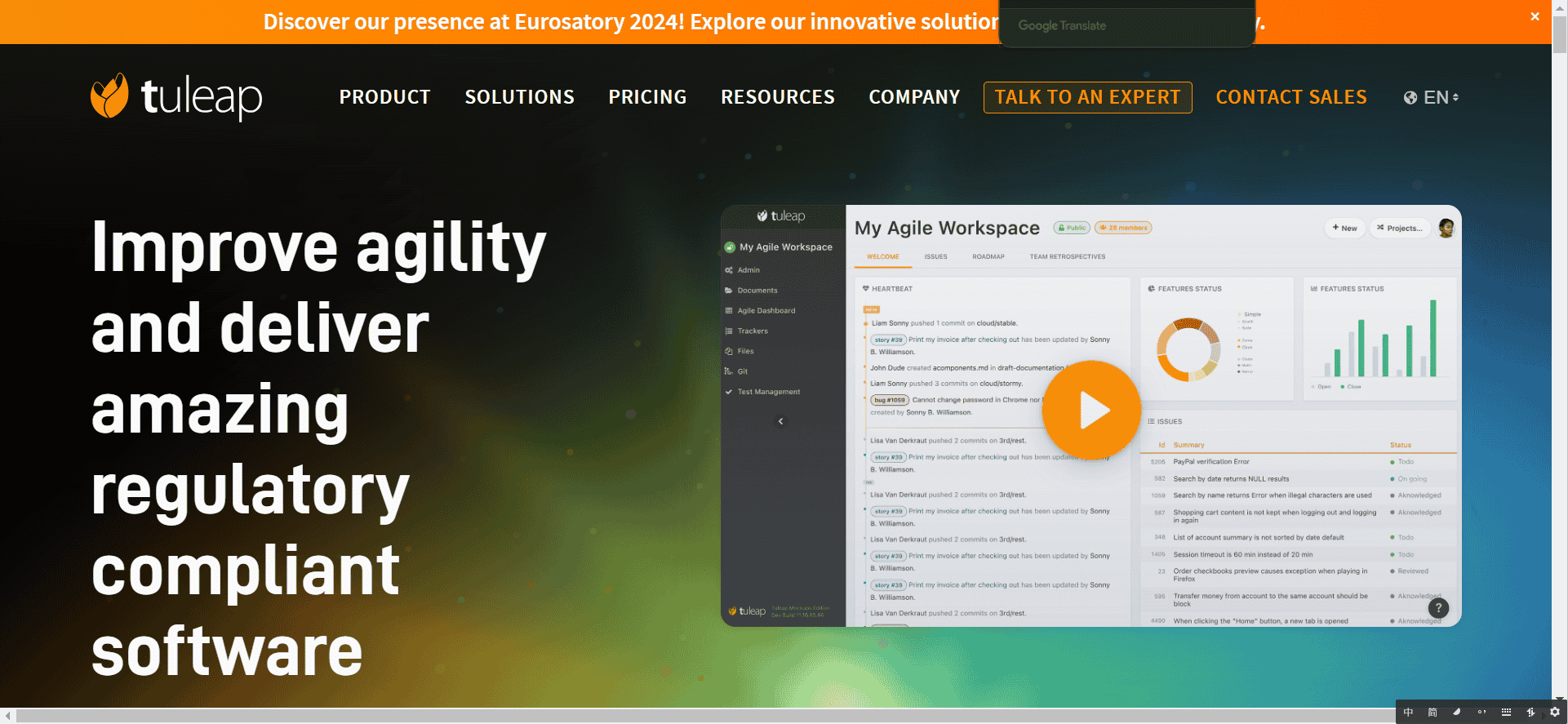
Task: Dismiss the orange Eurosatory banner
Action: 1535,16
